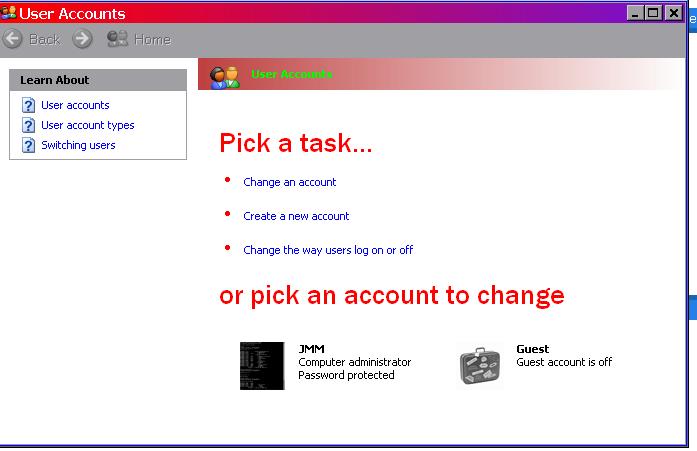
Task: Select the Guest suitcase picture
Action: [481, 365]
